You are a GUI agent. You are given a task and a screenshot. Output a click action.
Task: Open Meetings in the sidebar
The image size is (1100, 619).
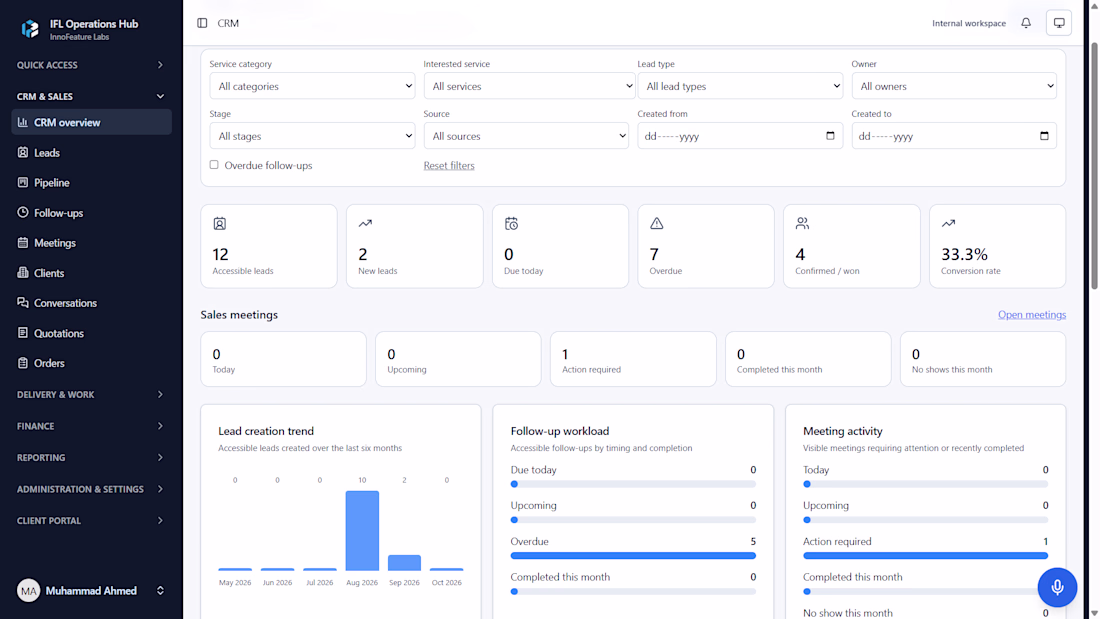click(91, 243)
